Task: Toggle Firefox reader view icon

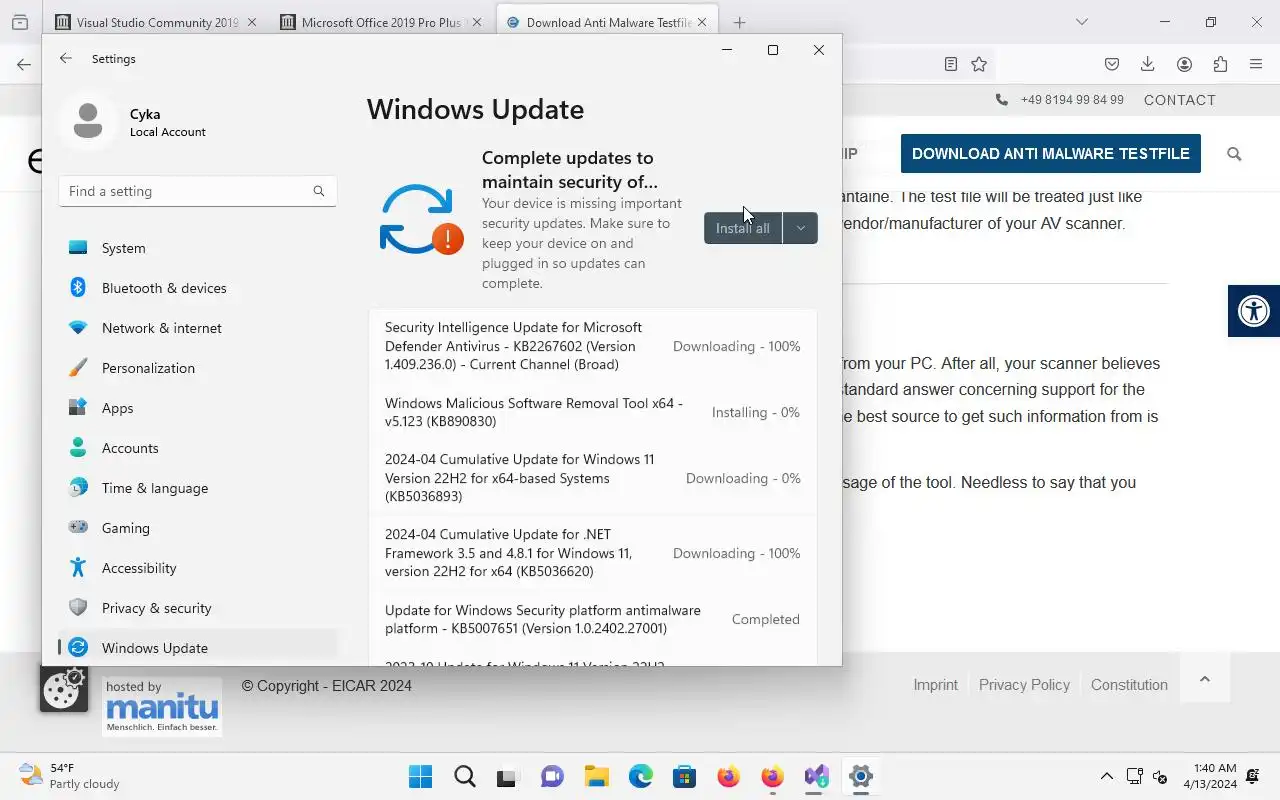Action: point(951,64)
